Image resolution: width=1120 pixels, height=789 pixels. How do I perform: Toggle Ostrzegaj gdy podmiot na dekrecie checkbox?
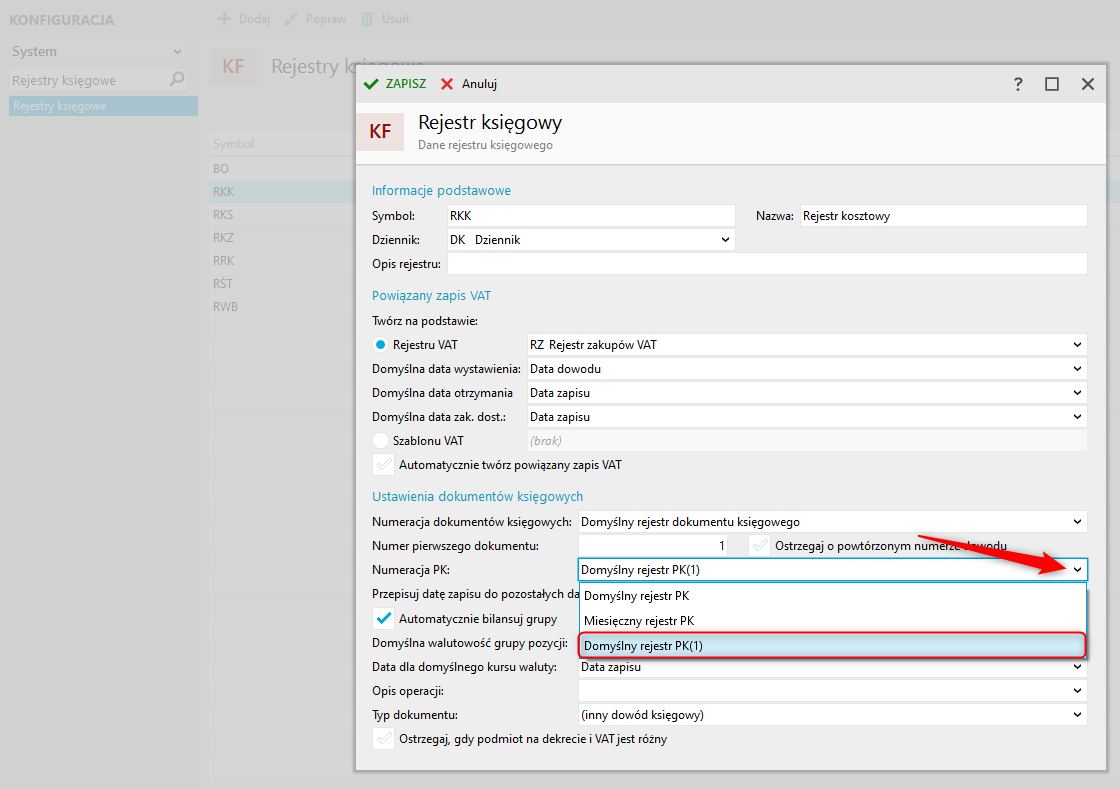[x=384, y=739]
